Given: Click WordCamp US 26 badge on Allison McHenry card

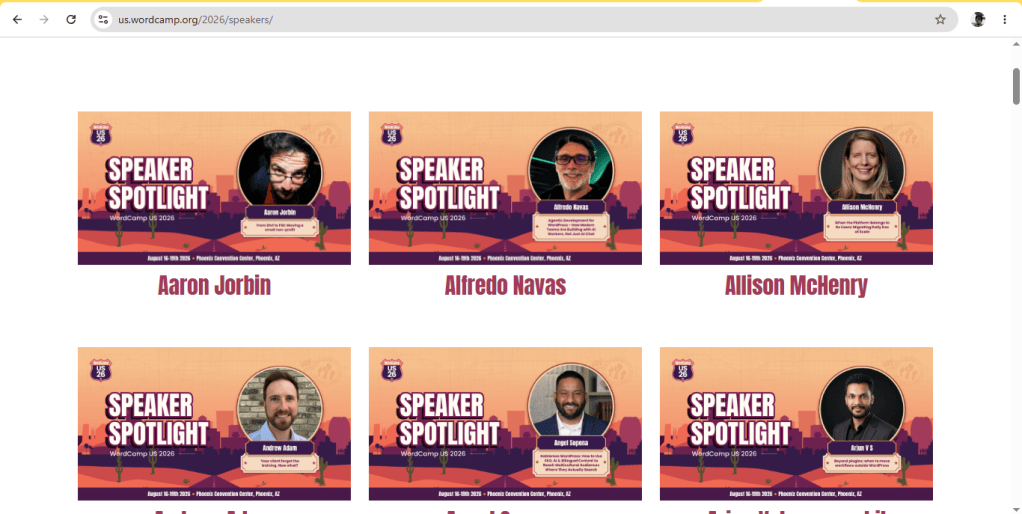Looking at the screenshot, I should click(x=682, y=134).
